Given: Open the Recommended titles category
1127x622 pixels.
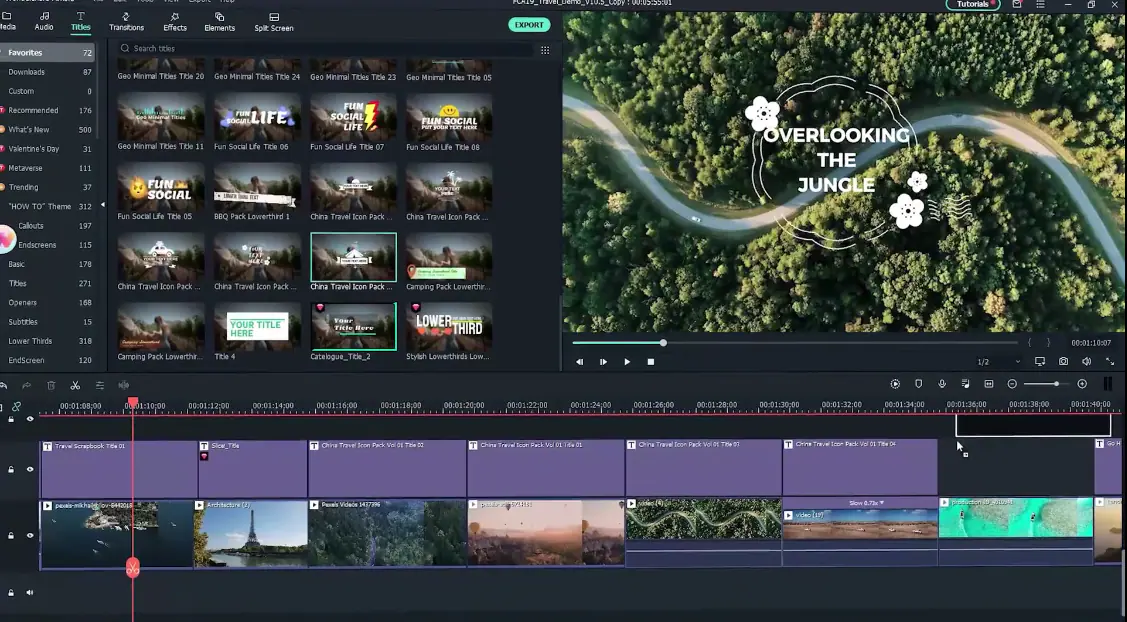Looking at the screenshot, I should pos(47,110).
